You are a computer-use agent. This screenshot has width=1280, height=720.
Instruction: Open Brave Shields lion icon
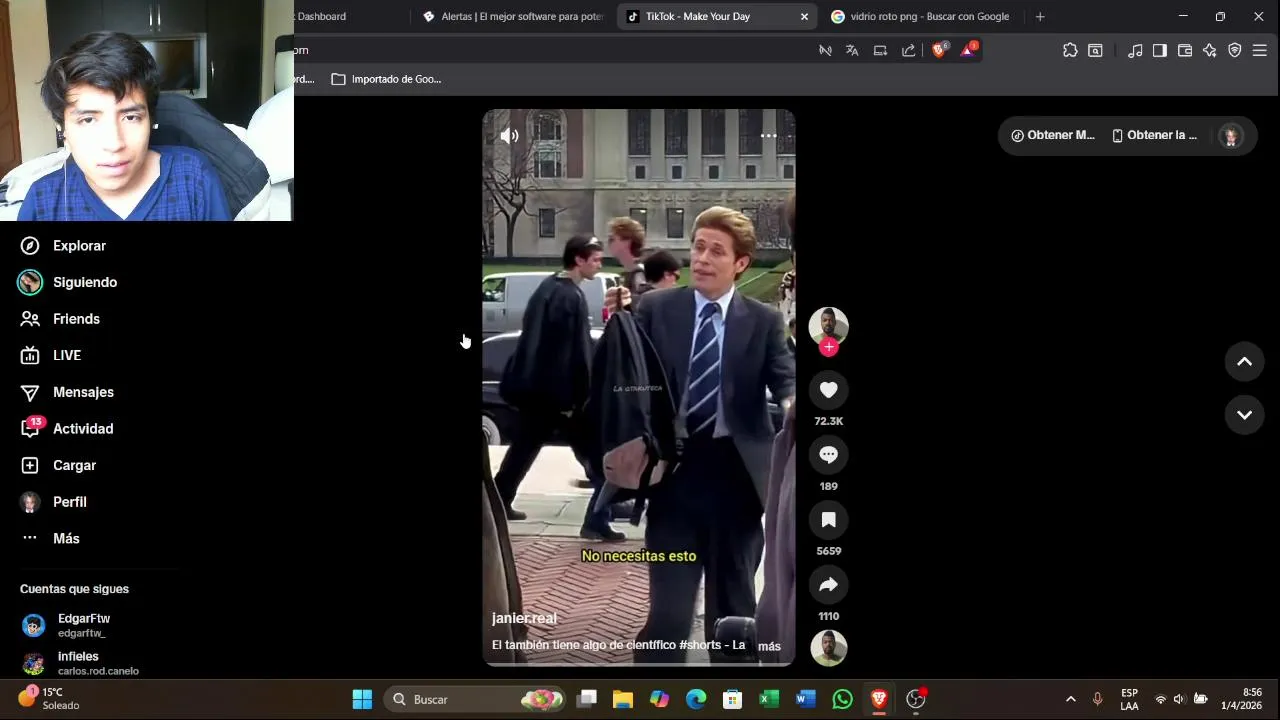939,50
